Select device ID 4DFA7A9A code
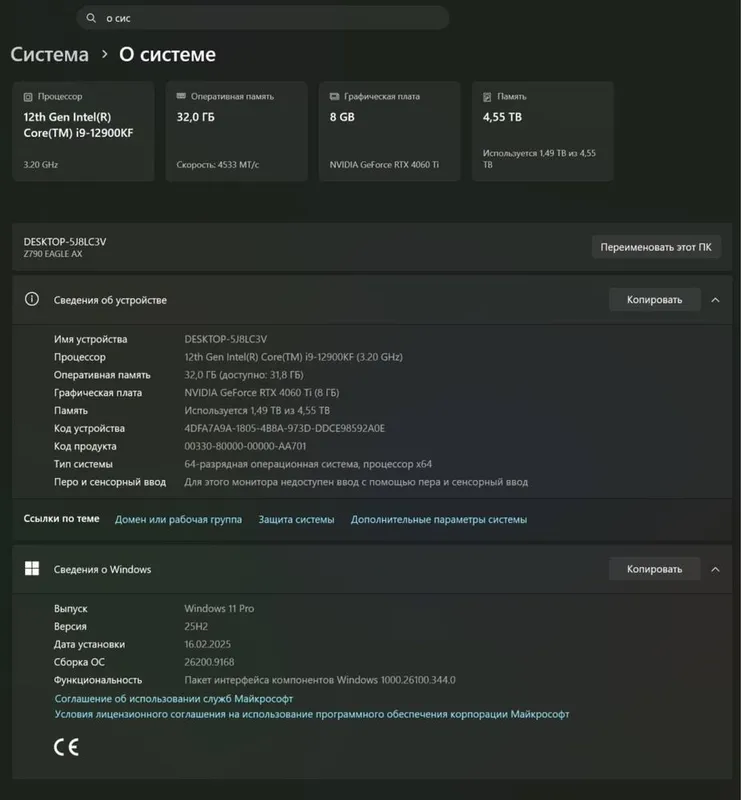The image size is (741, 800). pos(285,429)
